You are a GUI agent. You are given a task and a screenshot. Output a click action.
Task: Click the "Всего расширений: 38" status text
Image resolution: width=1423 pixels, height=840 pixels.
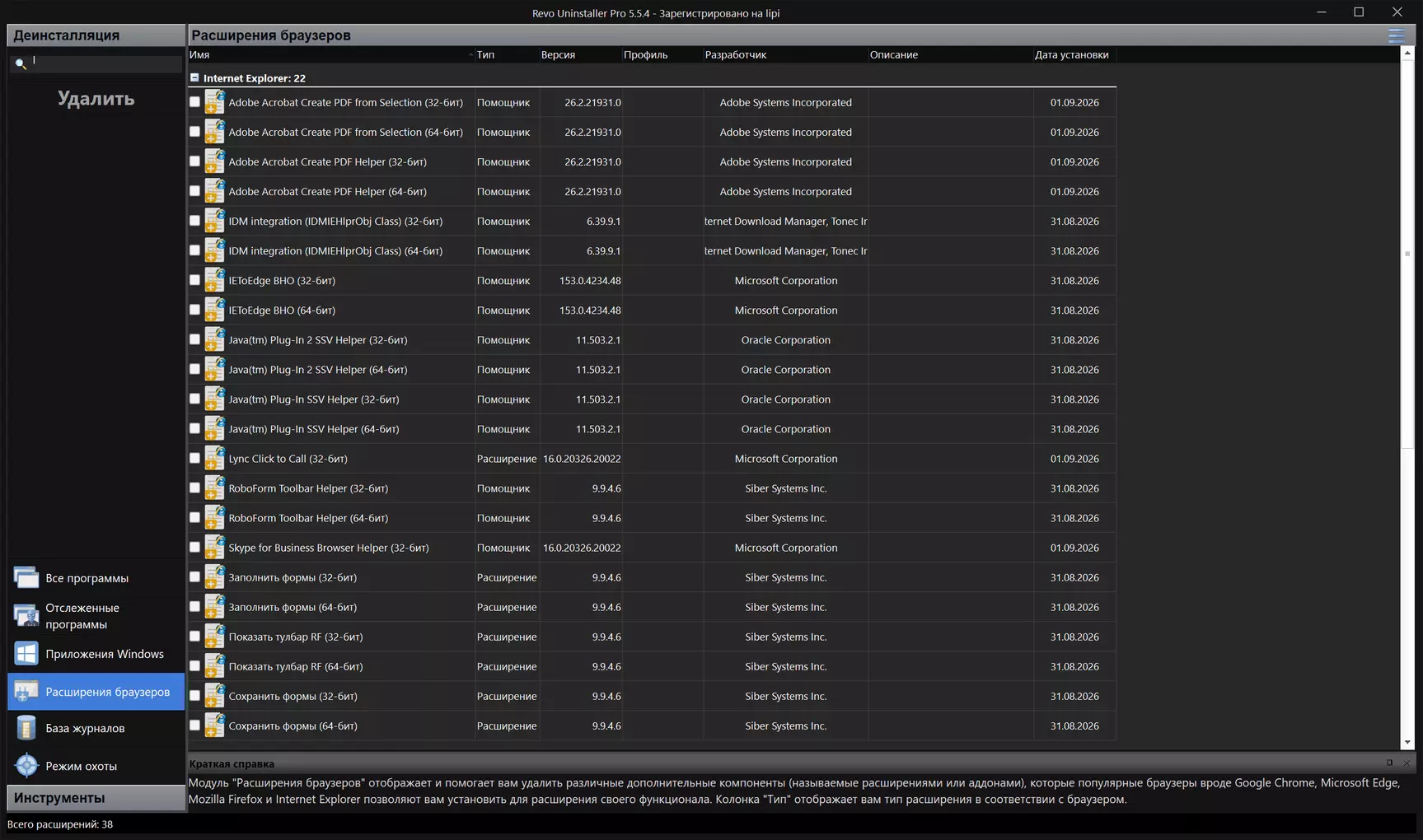(x=60, y=824)
